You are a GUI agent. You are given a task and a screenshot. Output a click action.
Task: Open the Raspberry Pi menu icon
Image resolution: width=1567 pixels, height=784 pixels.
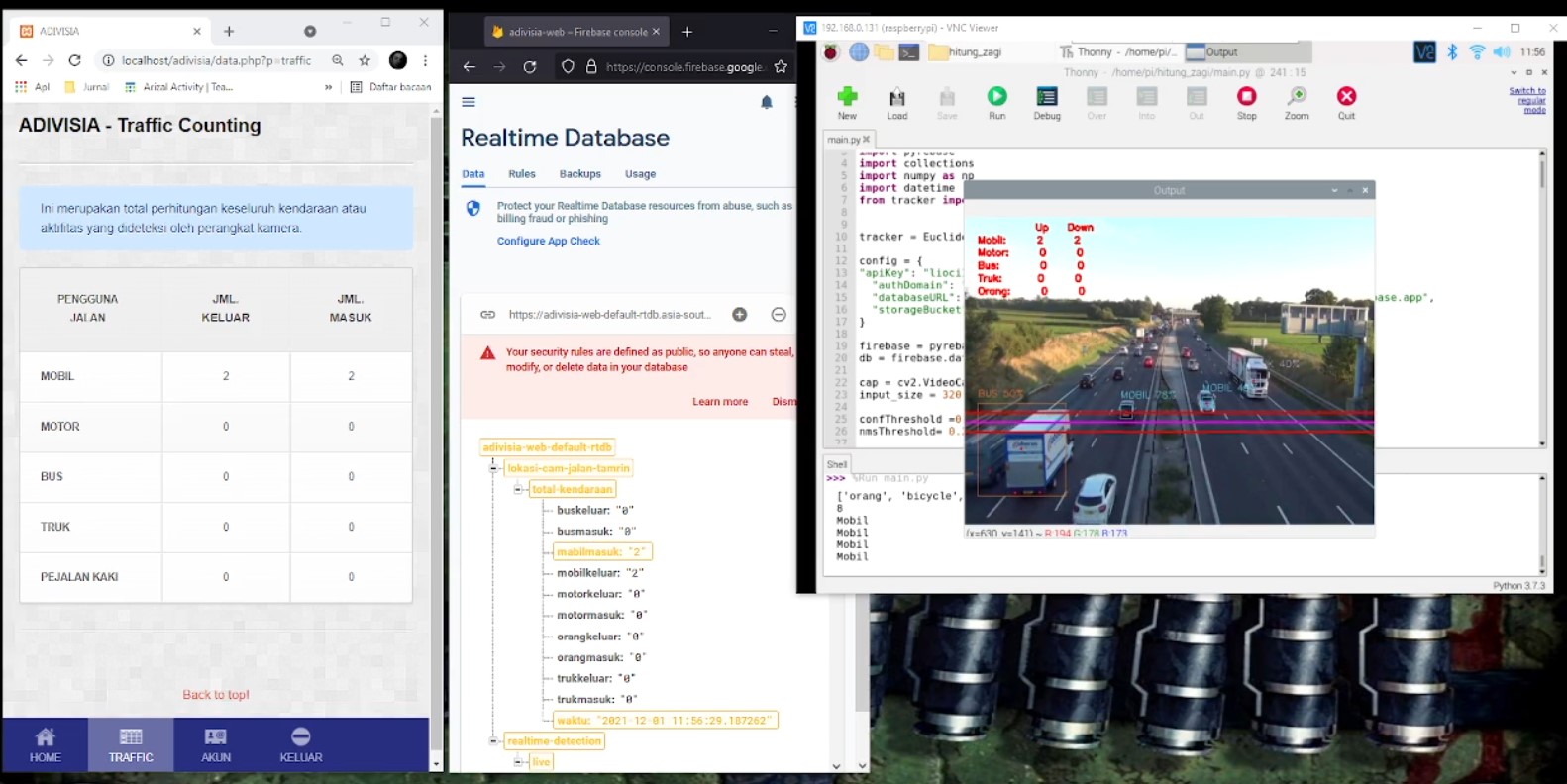831,52
